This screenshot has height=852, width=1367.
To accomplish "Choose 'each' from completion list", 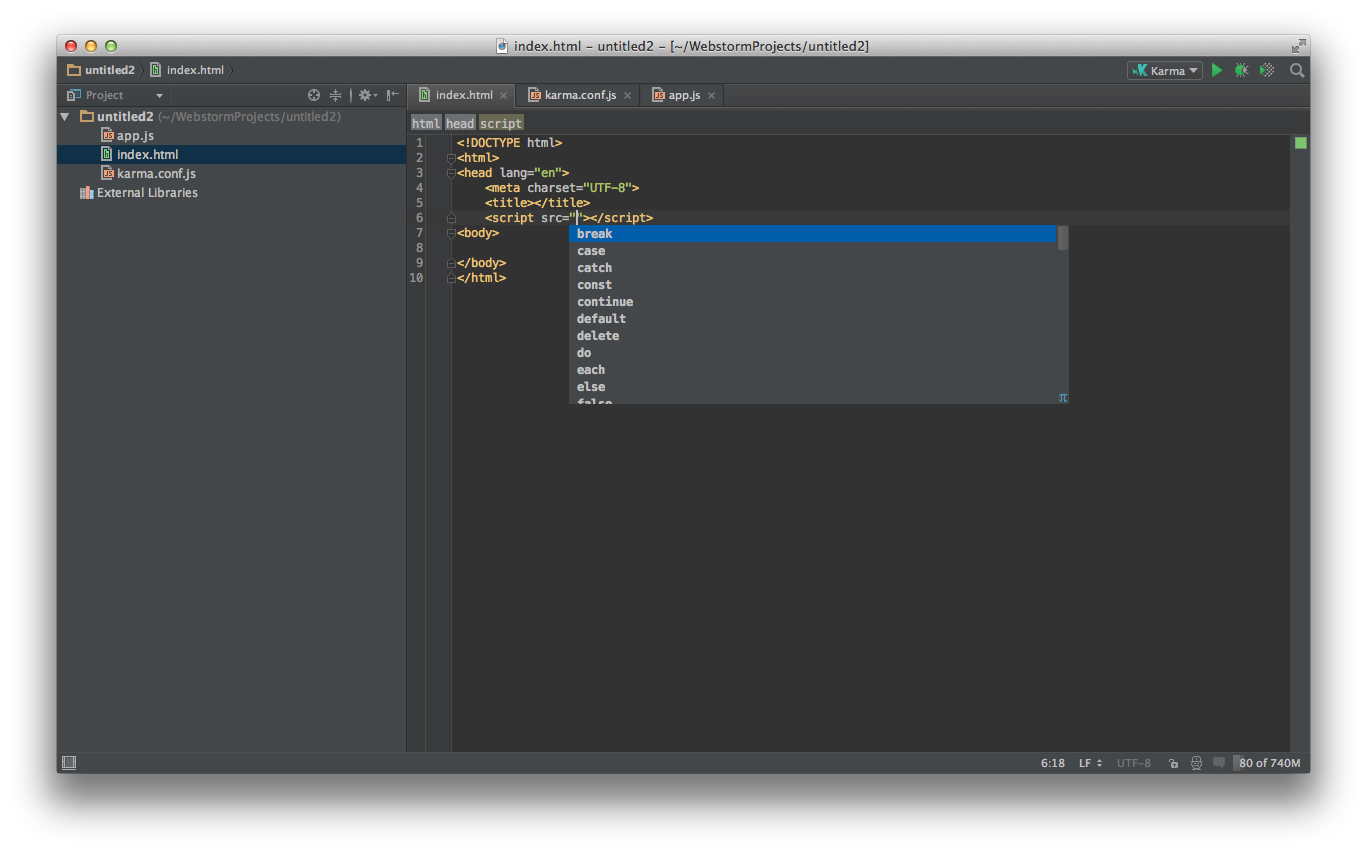I will click(x=812, y=370).
